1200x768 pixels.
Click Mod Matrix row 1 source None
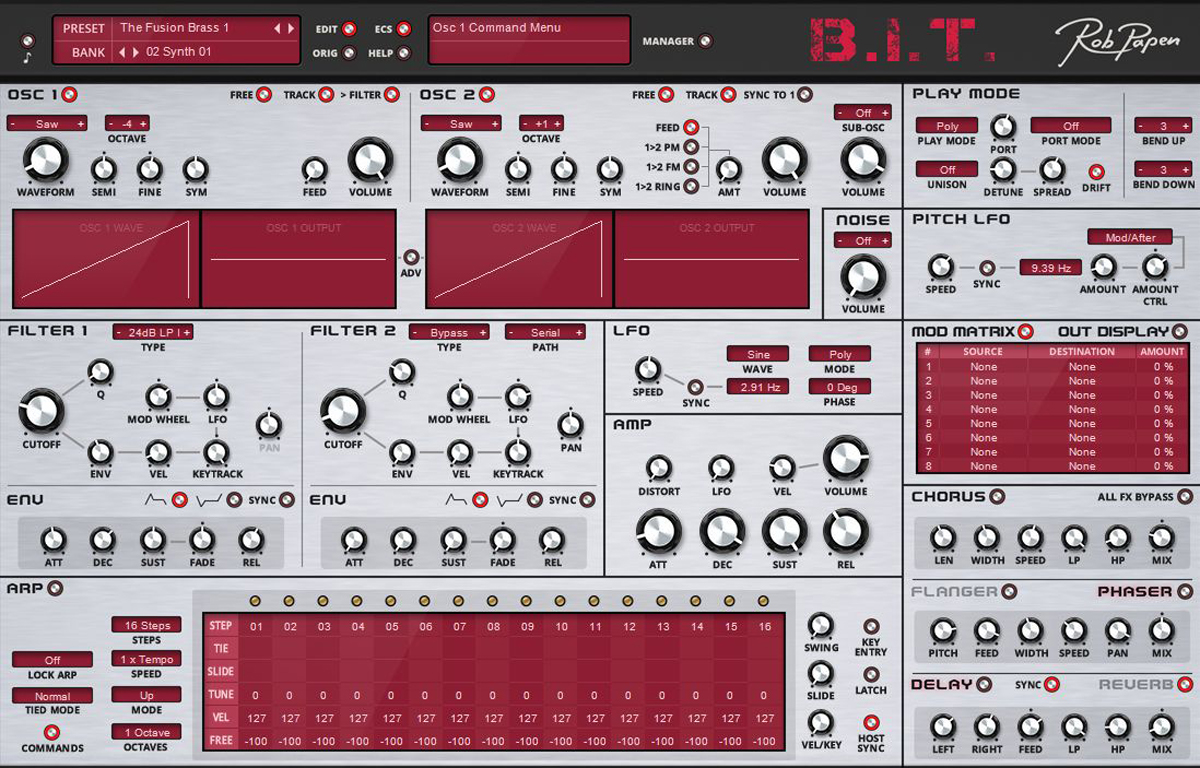[983, 367]
